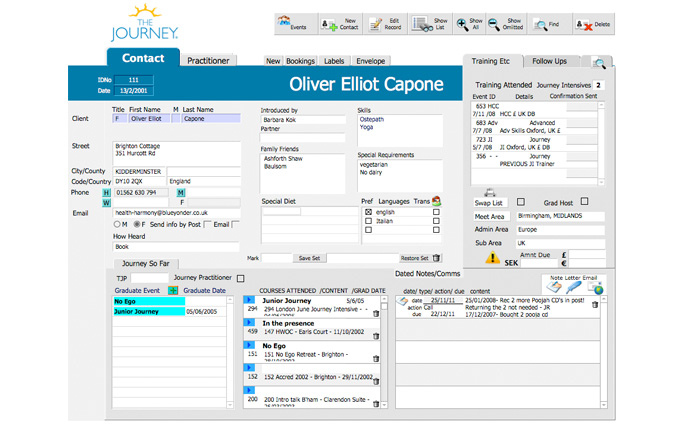Viewport: 688px width, 425px height.
Task: Click Courses Attended list scrollbar
Action: 384,352
